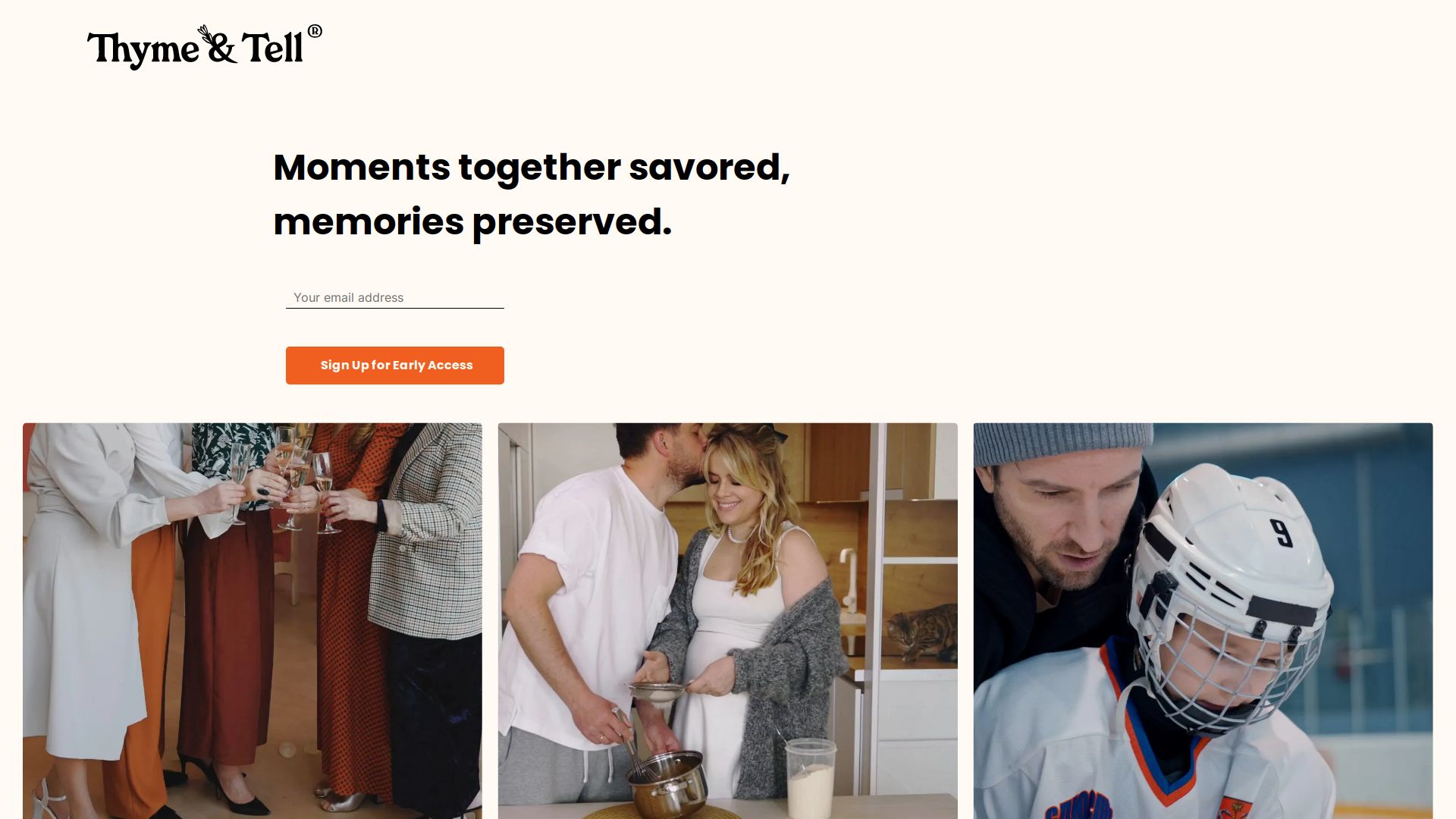Open the hockey father and child photo
The height and width of the screenshot is (819, 1456).
point(1203,621)
